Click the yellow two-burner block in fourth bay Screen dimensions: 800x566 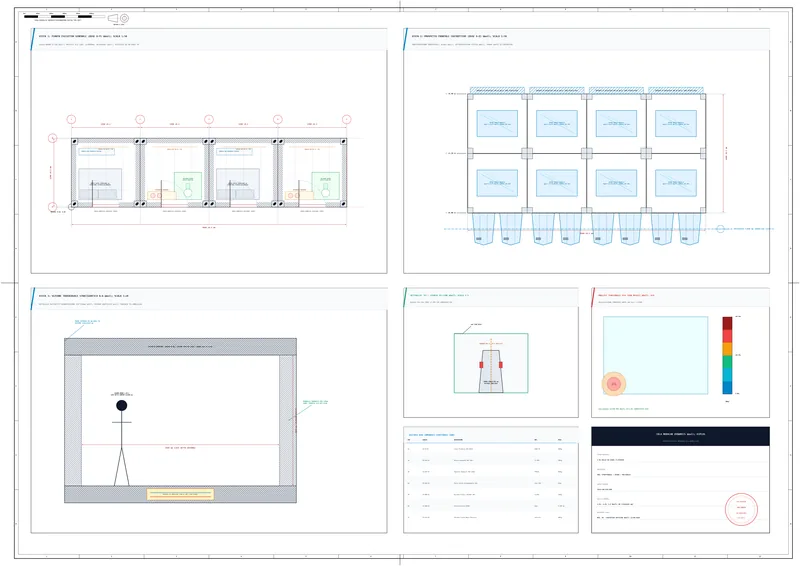[299, 195]
